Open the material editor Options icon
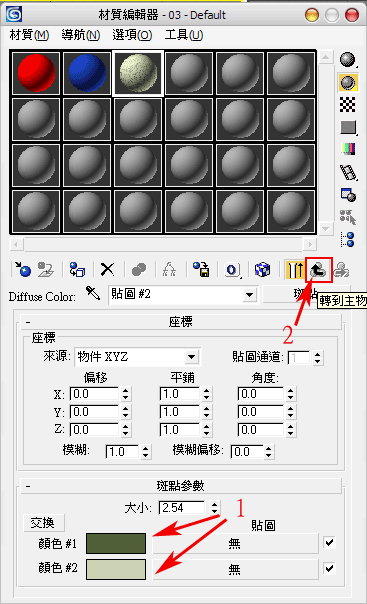The height and width of the screenshot is (604, 367). 349,195
